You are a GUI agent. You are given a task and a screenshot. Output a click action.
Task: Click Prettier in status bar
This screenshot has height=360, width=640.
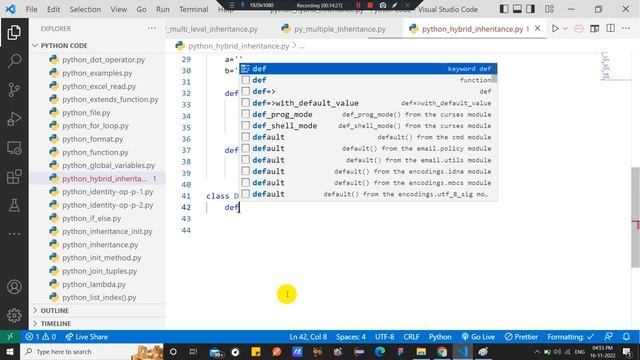click(521, 337)
